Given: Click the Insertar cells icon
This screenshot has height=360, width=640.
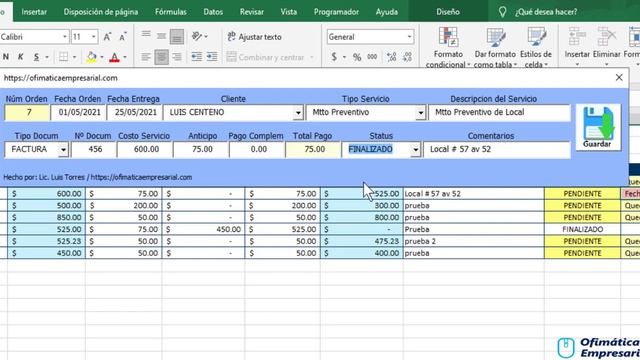Looking at the screenshot, I should click(577, 36).
